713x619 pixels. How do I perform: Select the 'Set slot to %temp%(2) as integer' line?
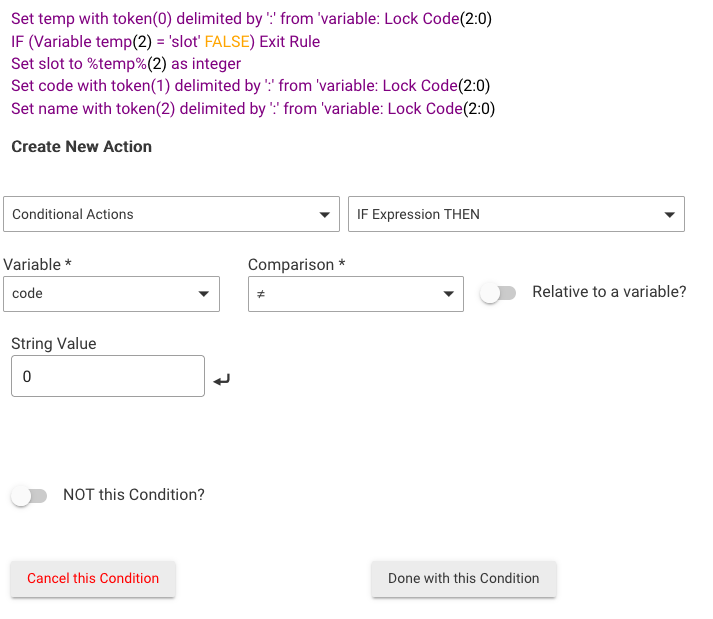(126, 64)
